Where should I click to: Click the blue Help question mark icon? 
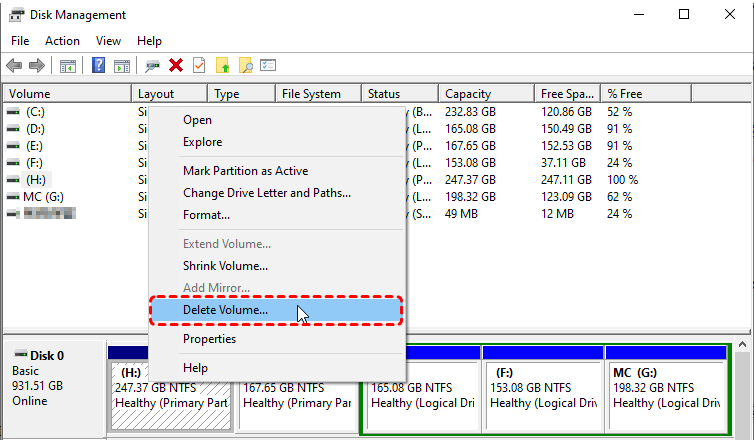(99, 66)
